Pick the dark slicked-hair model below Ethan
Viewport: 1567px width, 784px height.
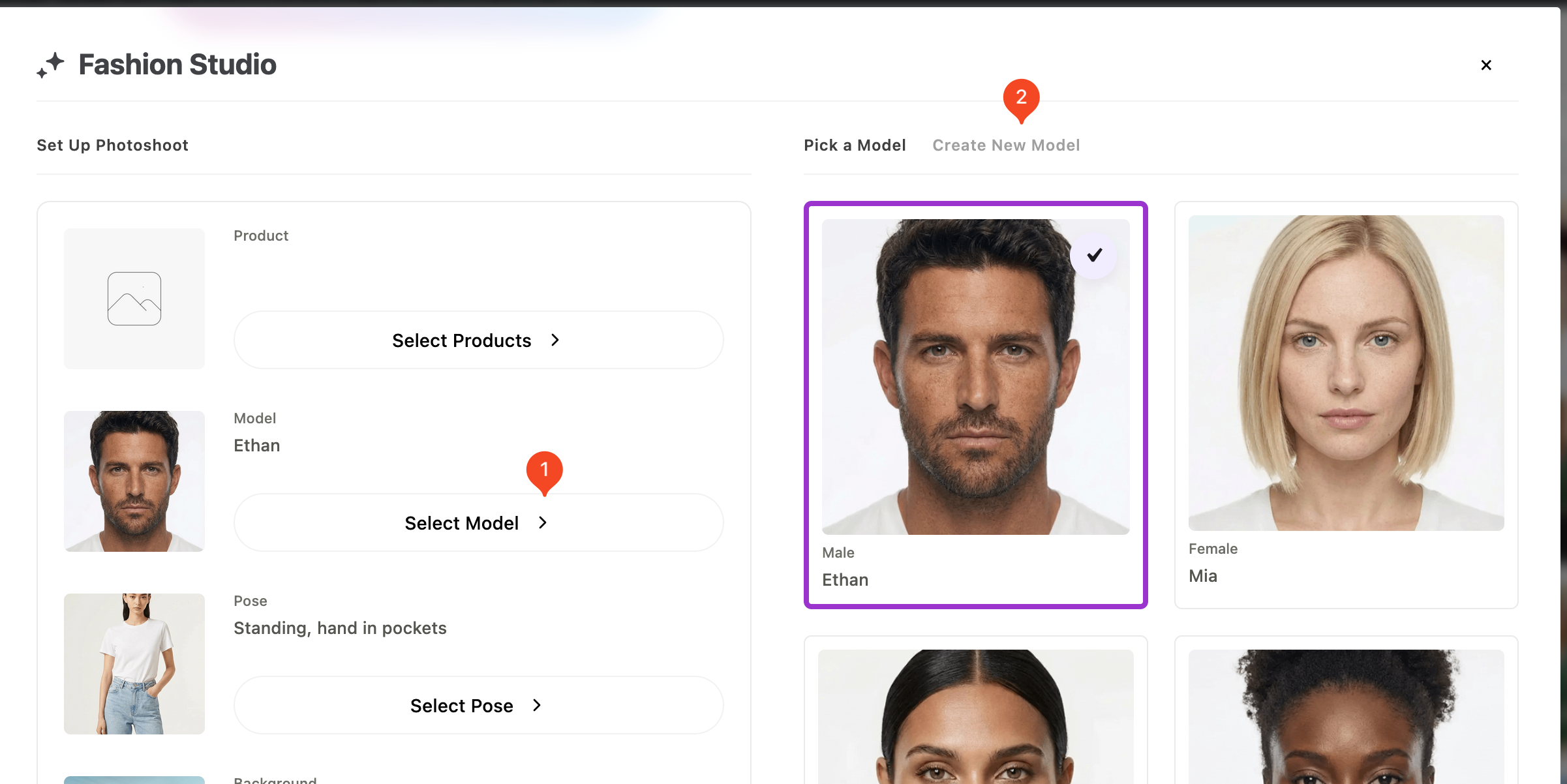tap(975, 717)
